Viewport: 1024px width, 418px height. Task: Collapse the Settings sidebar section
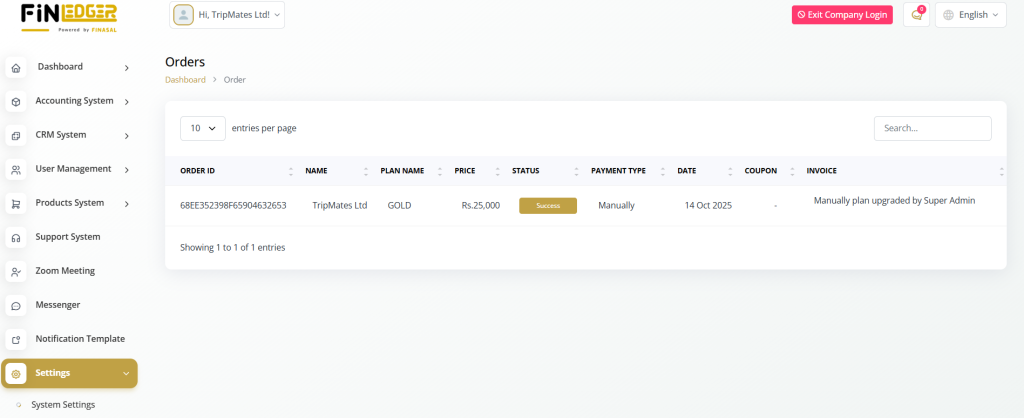[69, 373]
